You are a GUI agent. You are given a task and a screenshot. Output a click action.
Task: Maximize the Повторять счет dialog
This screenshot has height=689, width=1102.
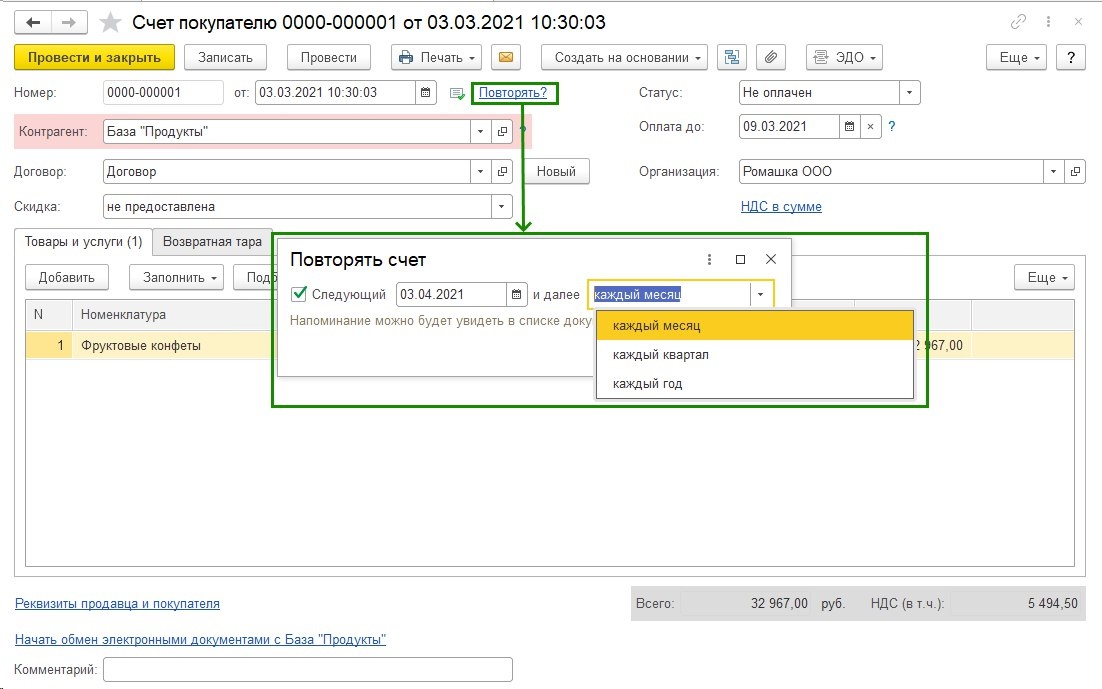click(740, 259)
